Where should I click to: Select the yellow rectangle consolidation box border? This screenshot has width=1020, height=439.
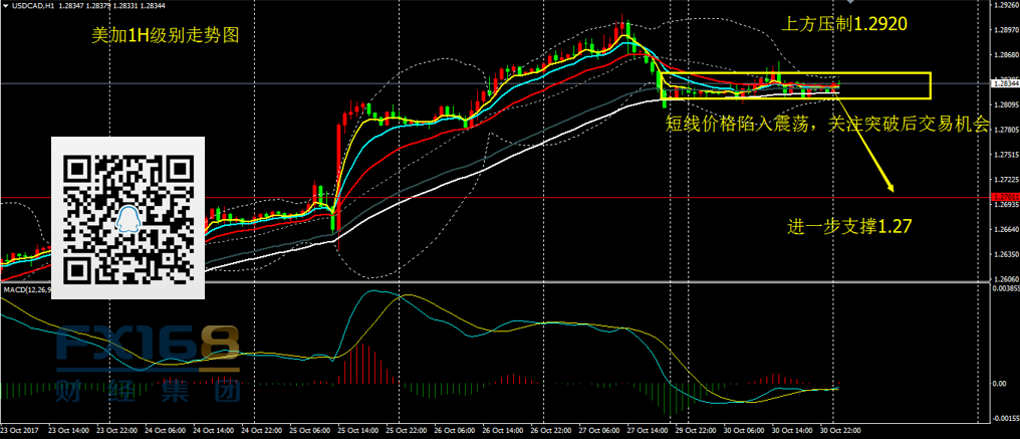point(930,86)
